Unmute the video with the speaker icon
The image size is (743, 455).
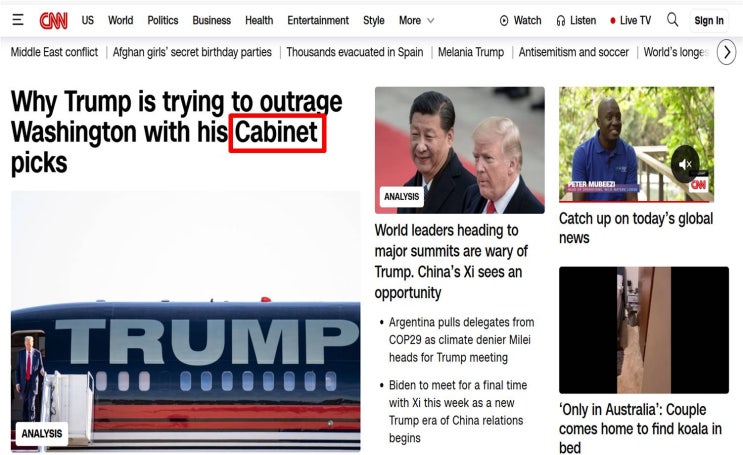[x=685, y=164]
